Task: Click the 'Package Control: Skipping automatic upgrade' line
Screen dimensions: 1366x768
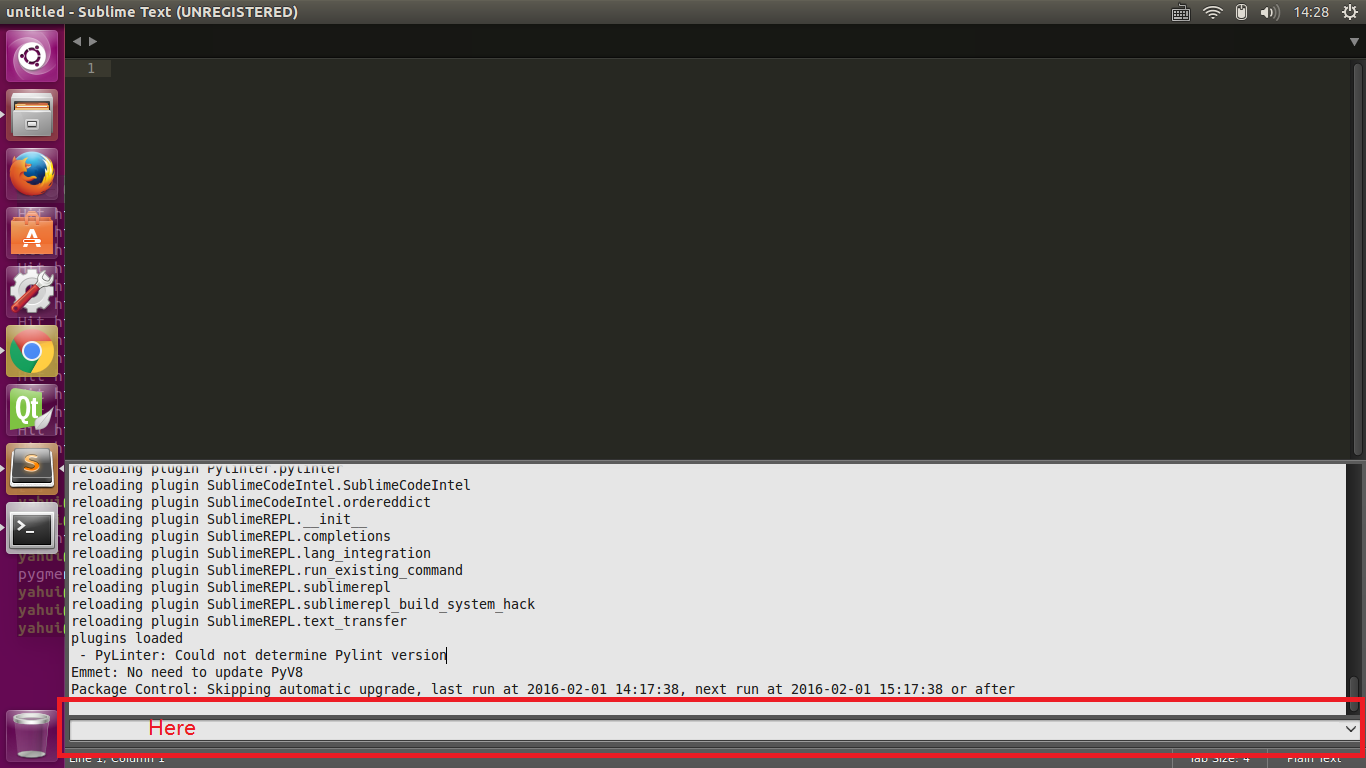Action: click(x=543, y=689)
